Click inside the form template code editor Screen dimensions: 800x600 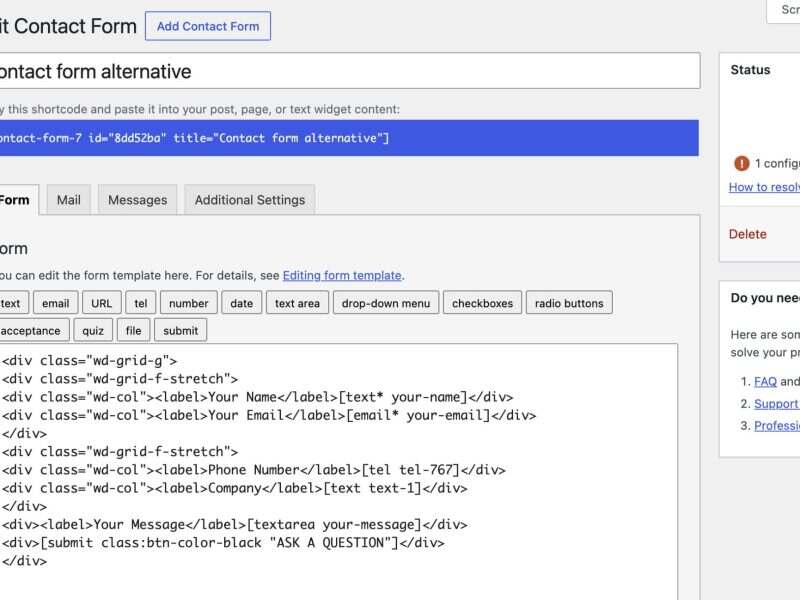pos(339,471)
